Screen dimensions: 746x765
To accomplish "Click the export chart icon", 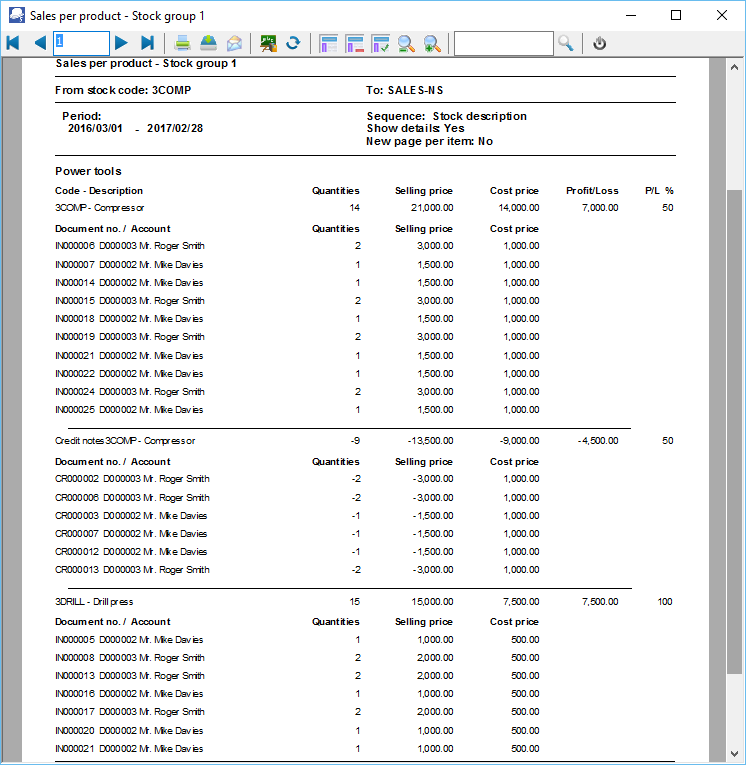I will (268, 43).
